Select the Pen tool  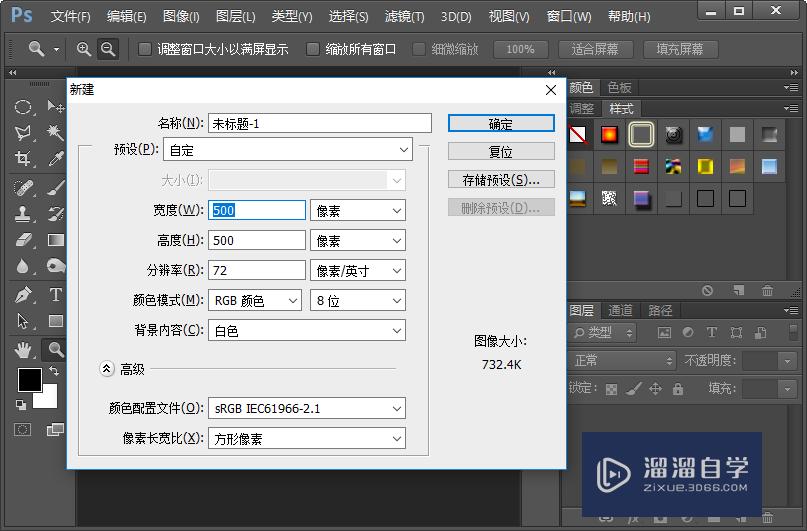click(23, 295)
